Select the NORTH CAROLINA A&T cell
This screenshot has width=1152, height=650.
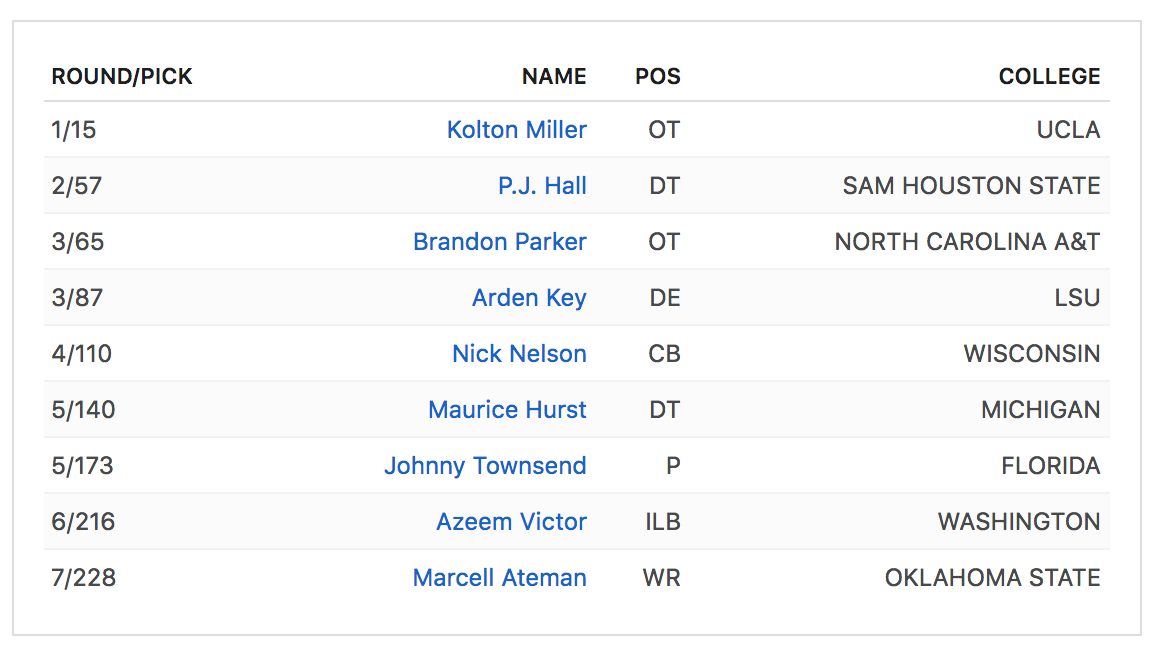967,242
